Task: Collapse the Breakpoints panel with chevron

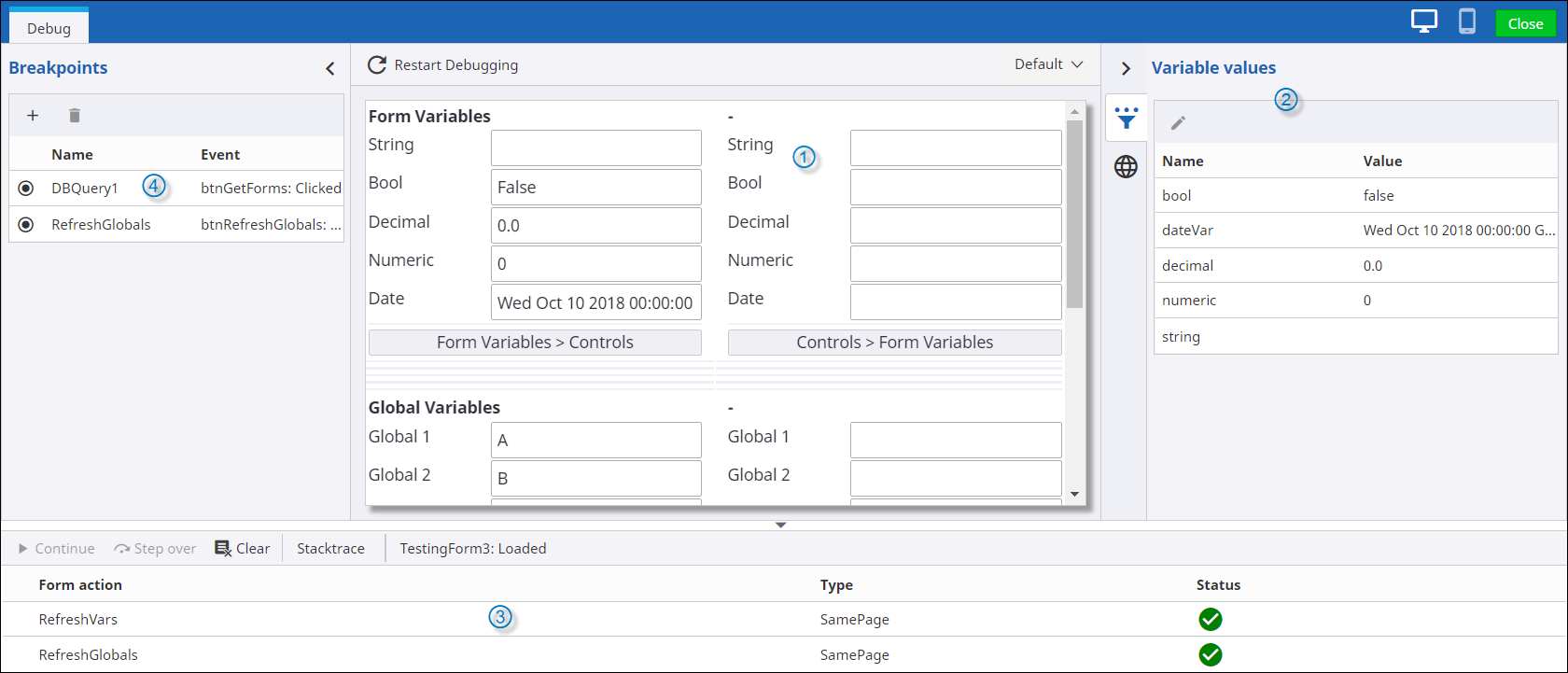Action: point(330,69)
